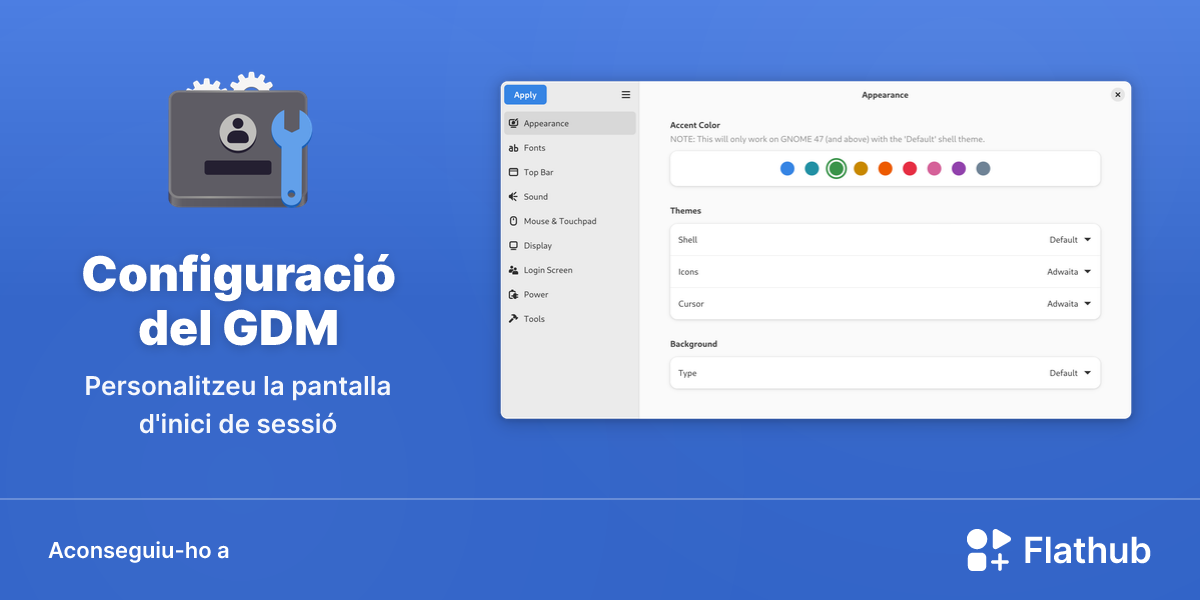1200x600 pixels.
Task: Click the Sound speaker icon
Action: click(513, 197)
